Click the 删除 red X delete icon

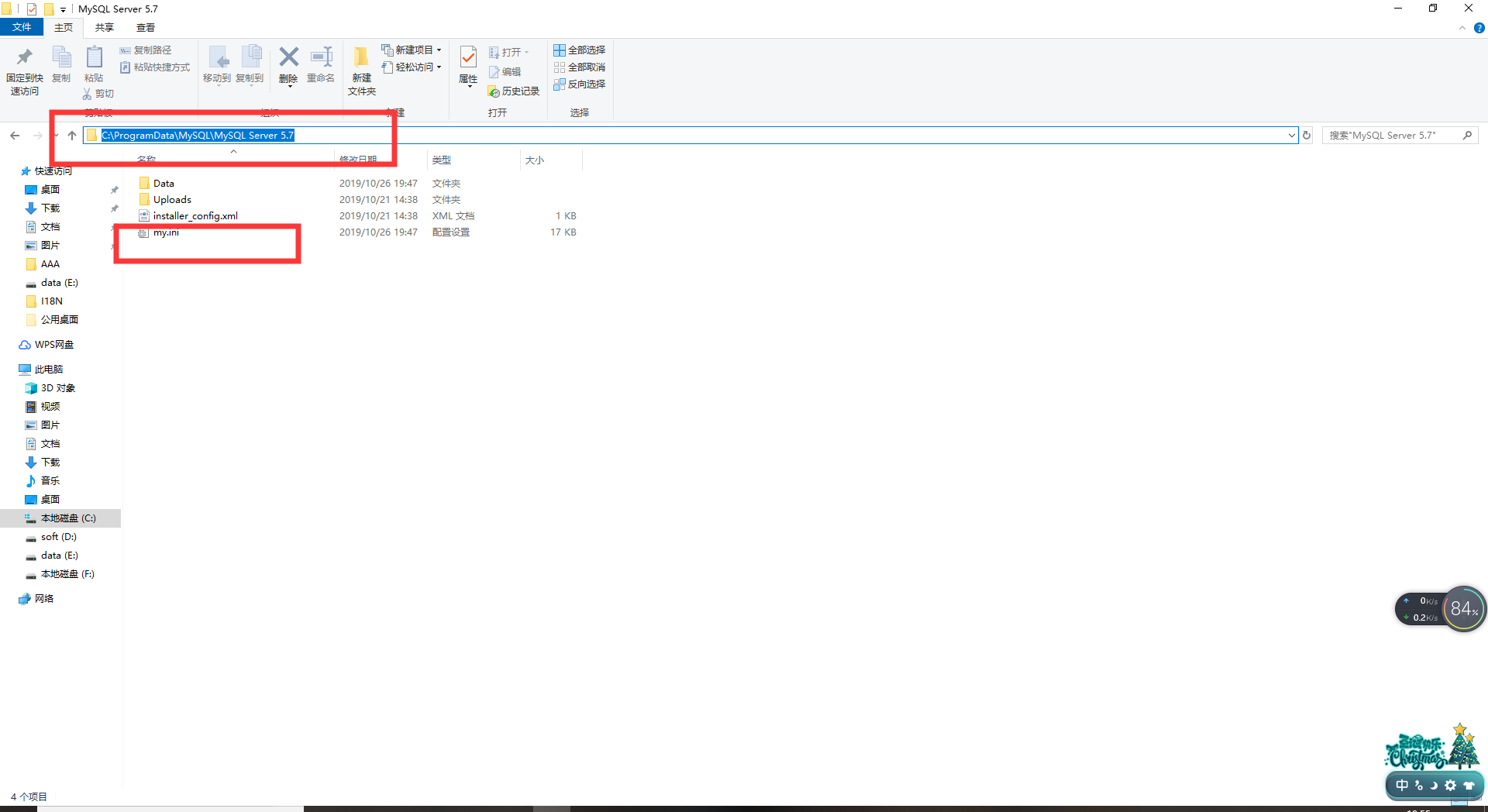point(288,57)
